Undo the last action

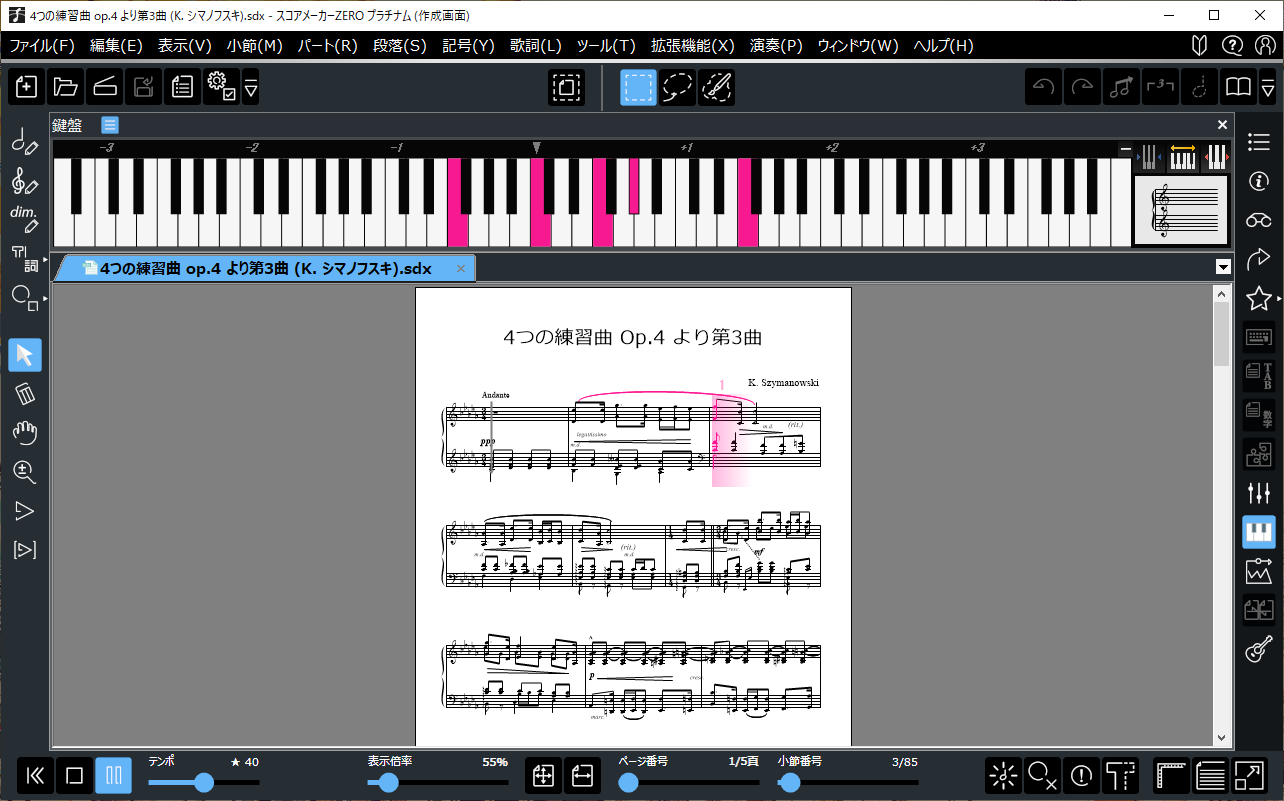(x=1044, y=88)
